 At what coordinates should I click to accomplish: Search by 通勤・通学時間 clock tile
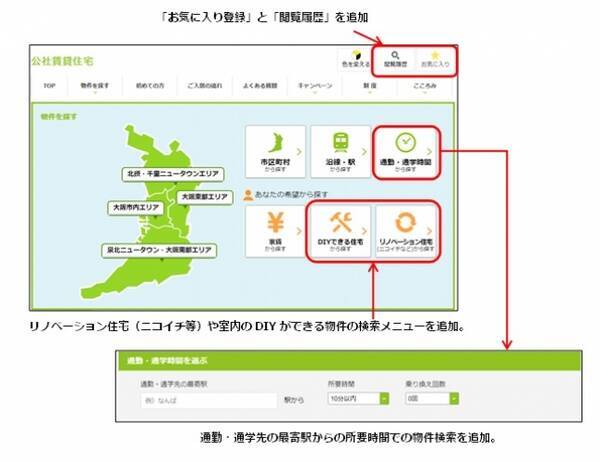point(406,152)
